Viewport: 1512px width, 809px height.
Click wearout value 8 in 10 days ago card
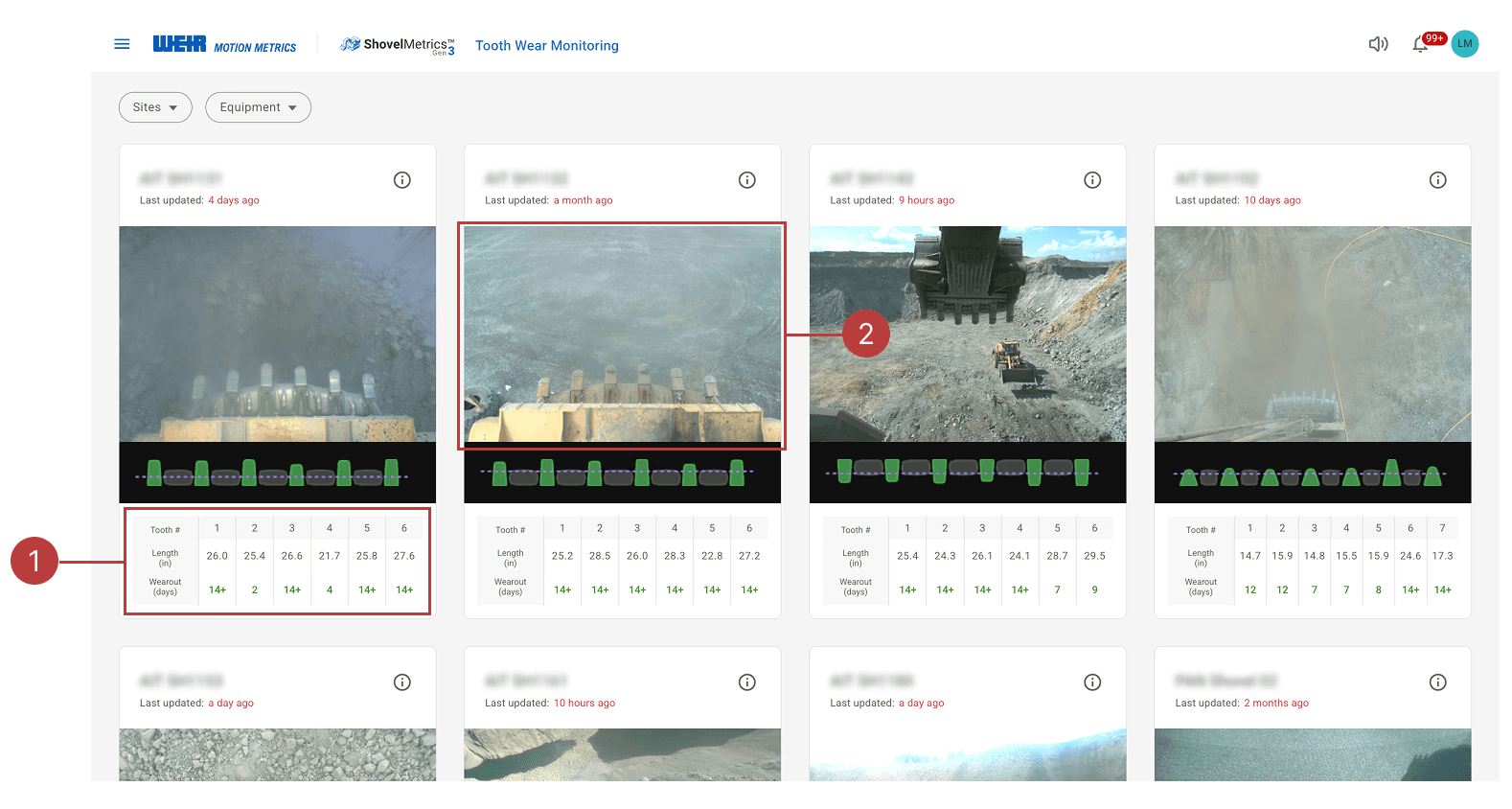pos(1379,590)
